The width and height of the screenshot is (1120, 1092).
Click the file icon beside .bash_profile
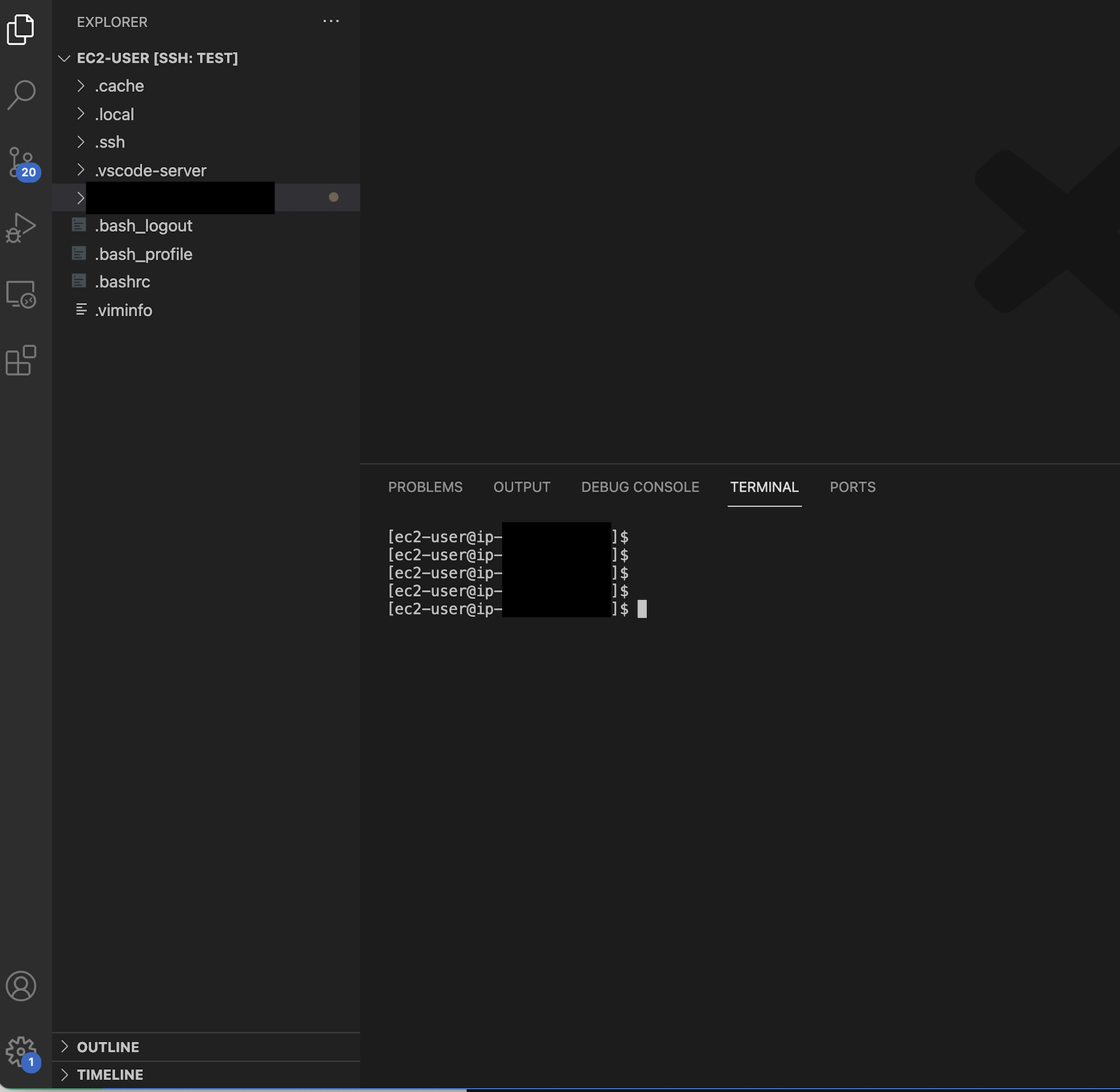pyautogui.click(x=79, y=253)
